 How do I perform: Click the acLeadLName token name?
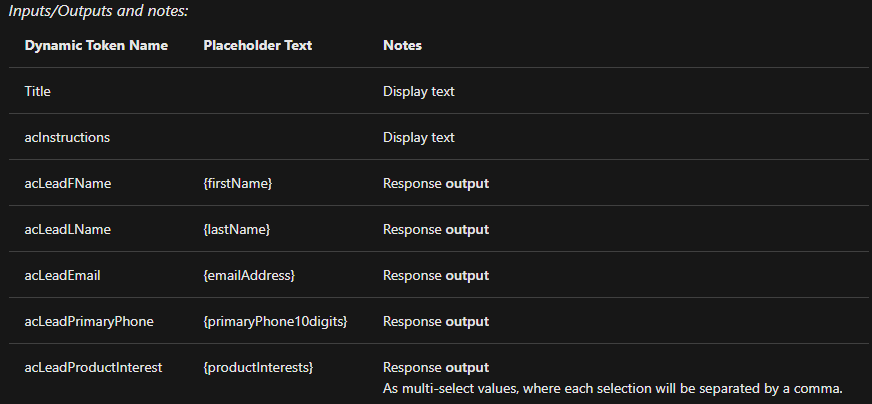tap(67, 229)
